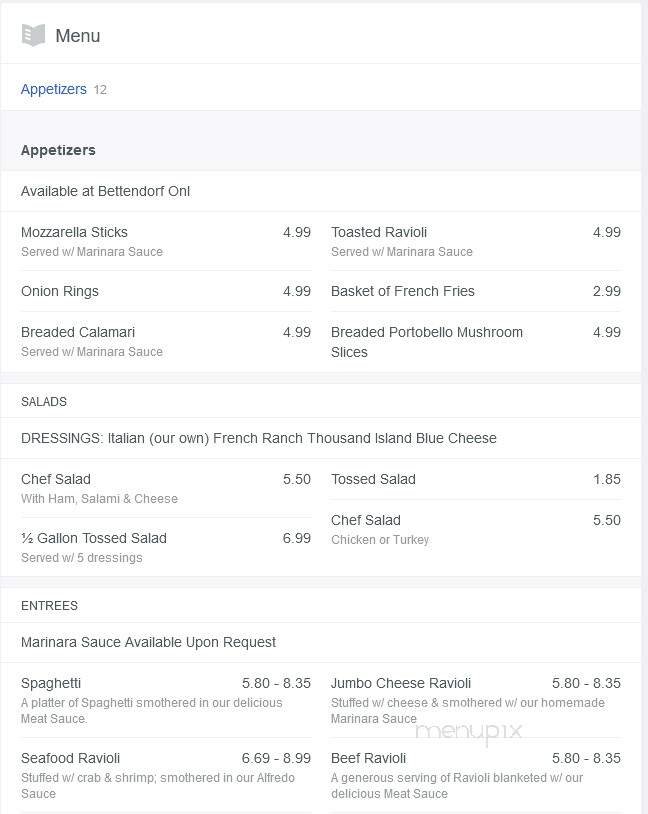This screenshot has width=648, height=814.
Task: Click the Chef Salad with Ham entry
Action: click(x=55, y=479)
